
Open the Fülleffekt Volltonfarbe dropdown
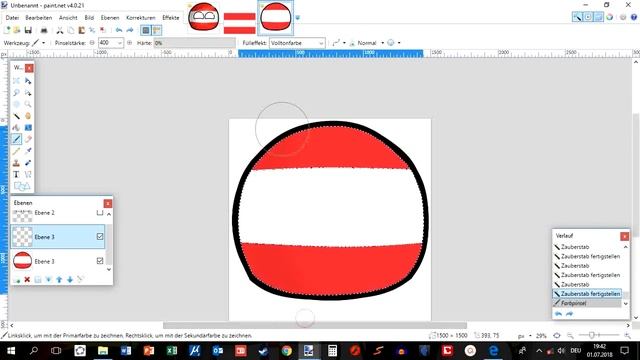tap(297, 43)
